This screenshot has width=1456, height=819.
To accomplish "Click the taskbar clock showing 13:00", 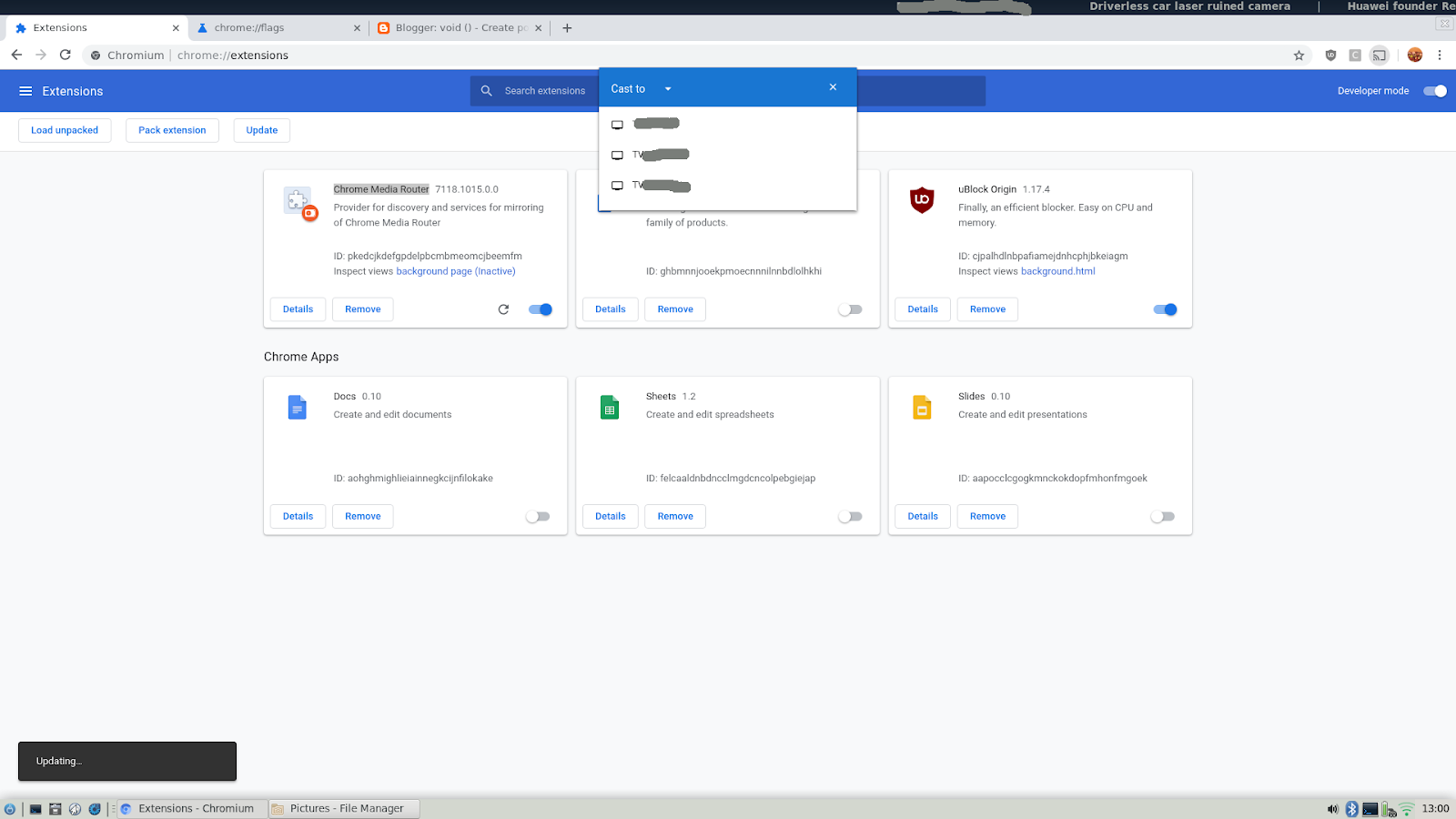I will 1435,809.
